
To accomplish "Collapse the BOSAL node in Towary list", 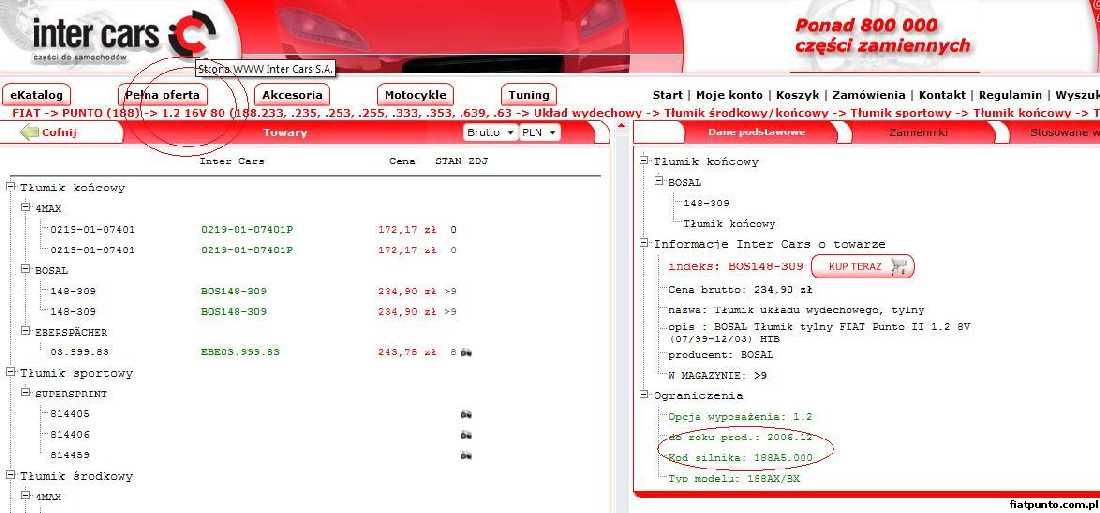I will click(25, 269).
